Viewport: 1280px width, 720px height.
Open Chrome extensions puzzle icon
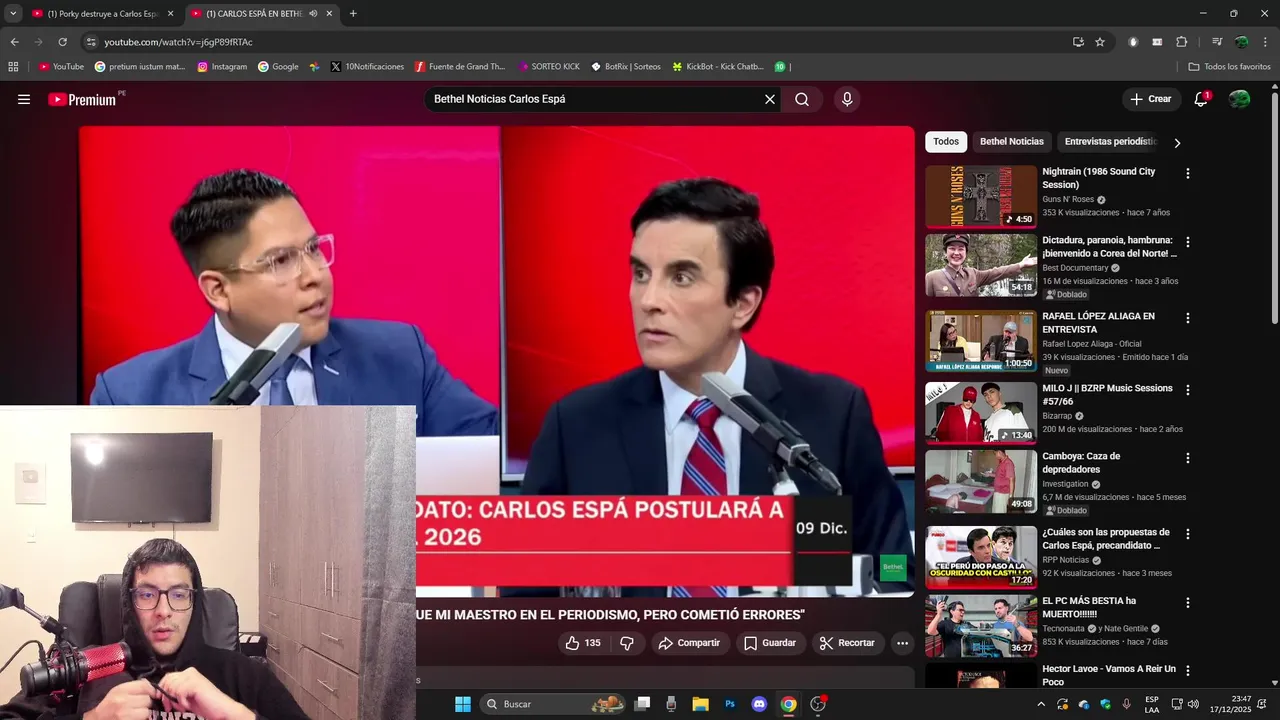click(1181, 42)
